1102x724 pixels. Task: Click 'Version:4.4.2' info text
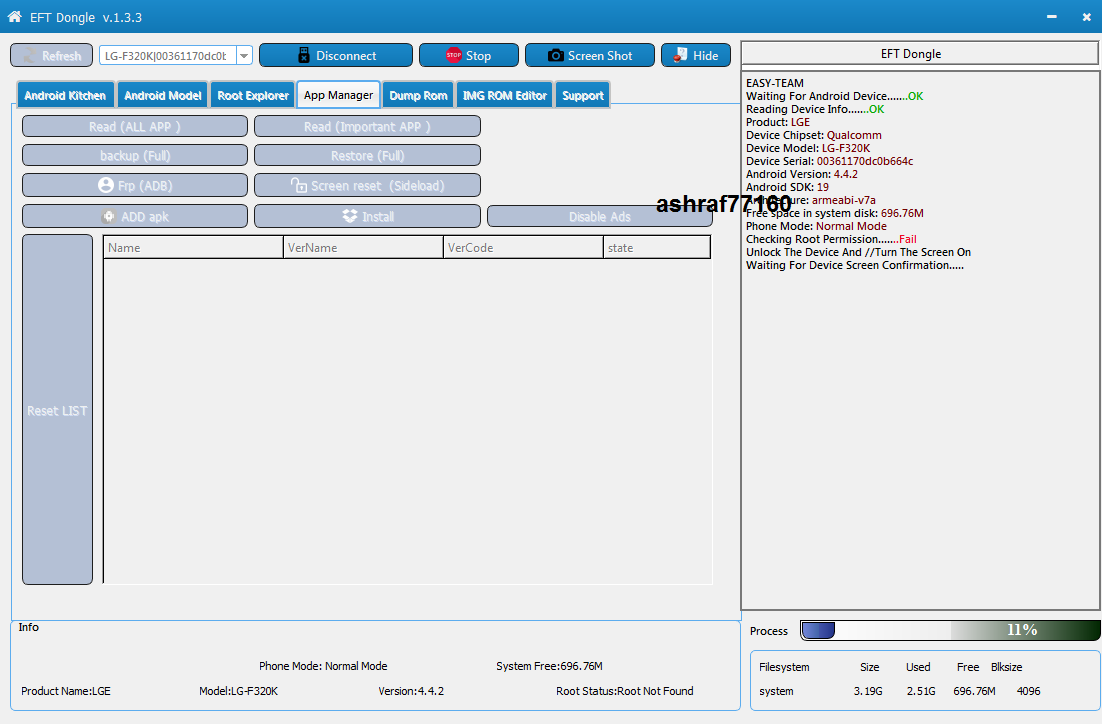coord(411,691)
